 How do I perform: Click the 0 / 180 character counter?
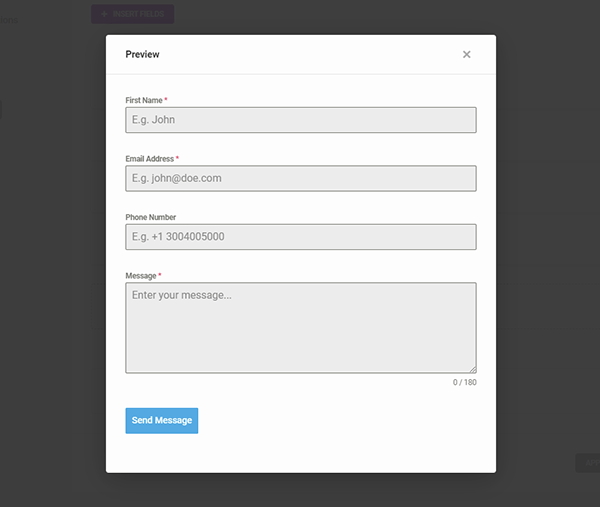[x=464, y=383]
